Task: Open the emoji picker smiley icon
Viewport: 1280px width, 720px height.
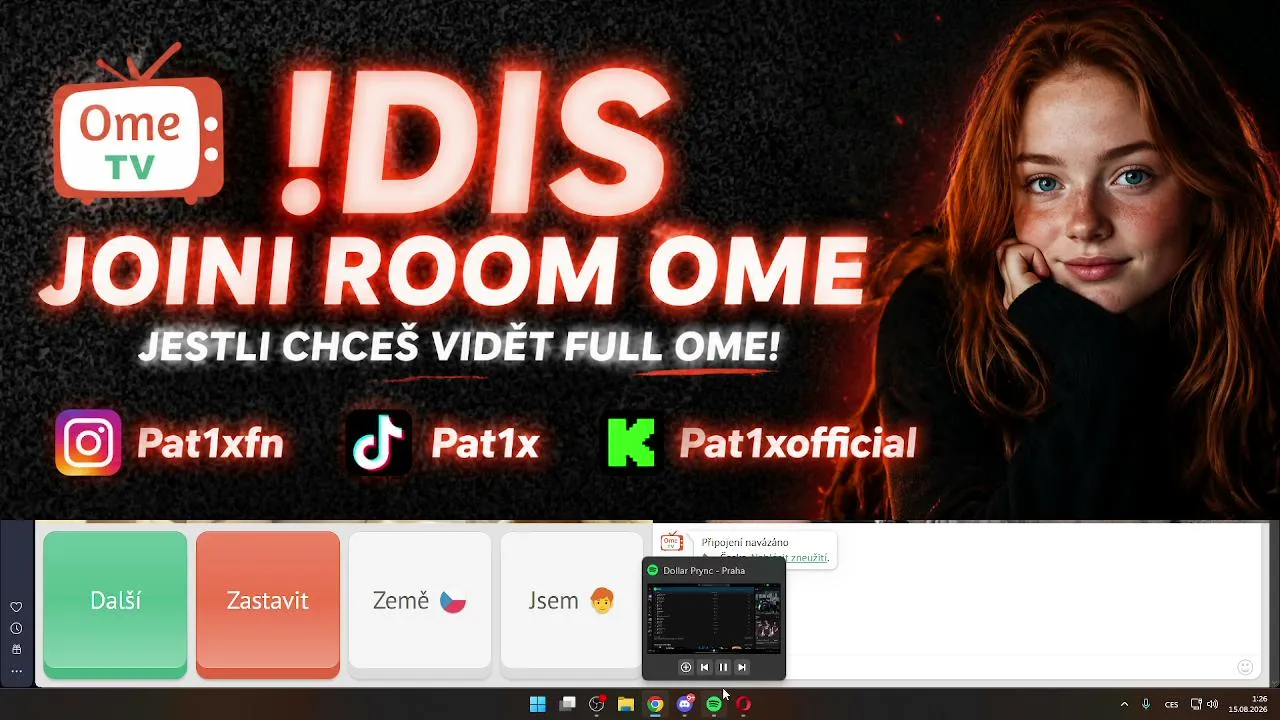Action: click(1245, 667)
